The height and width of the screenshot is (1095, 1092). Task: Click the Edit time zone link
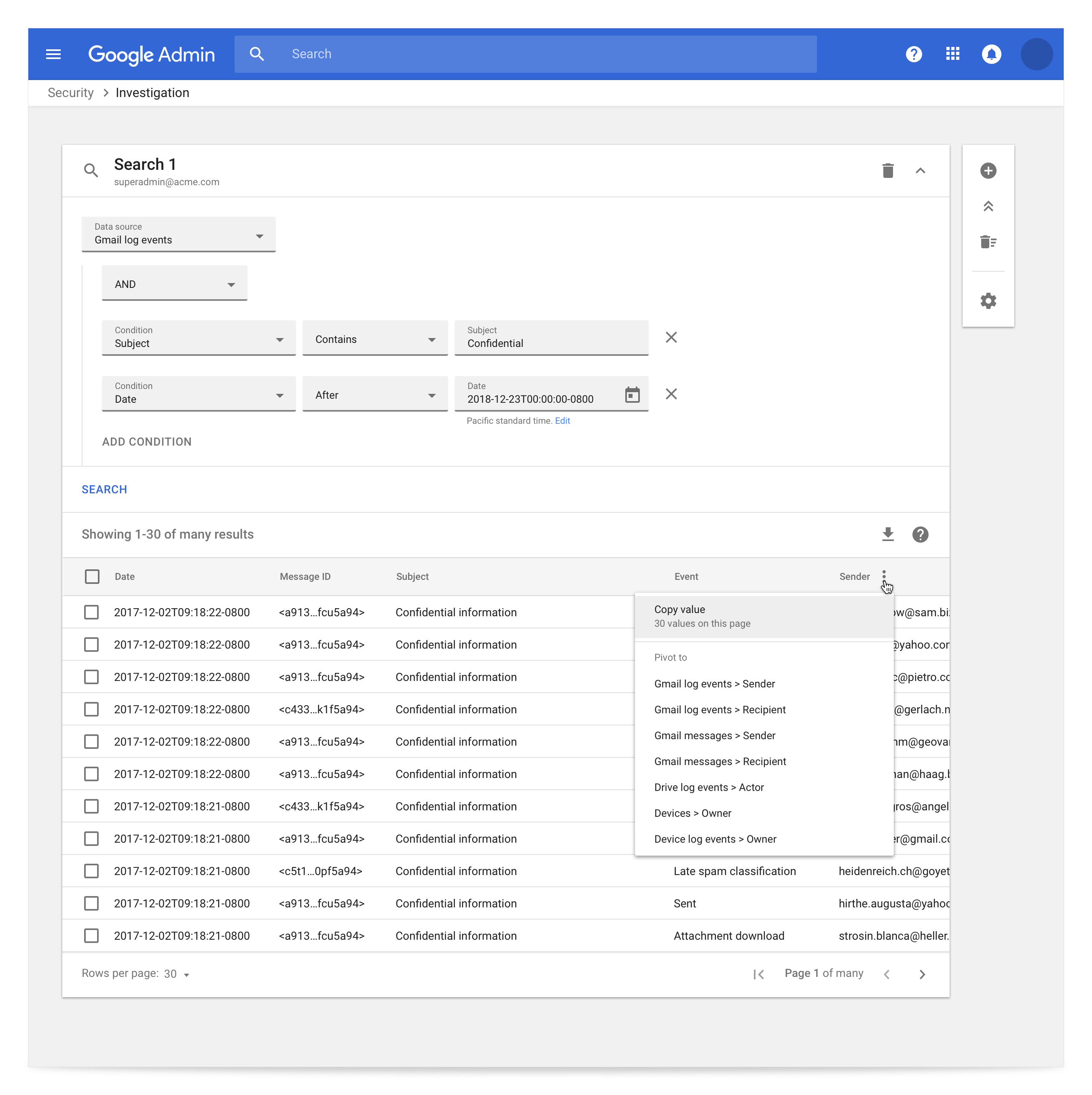coord(563,421)
